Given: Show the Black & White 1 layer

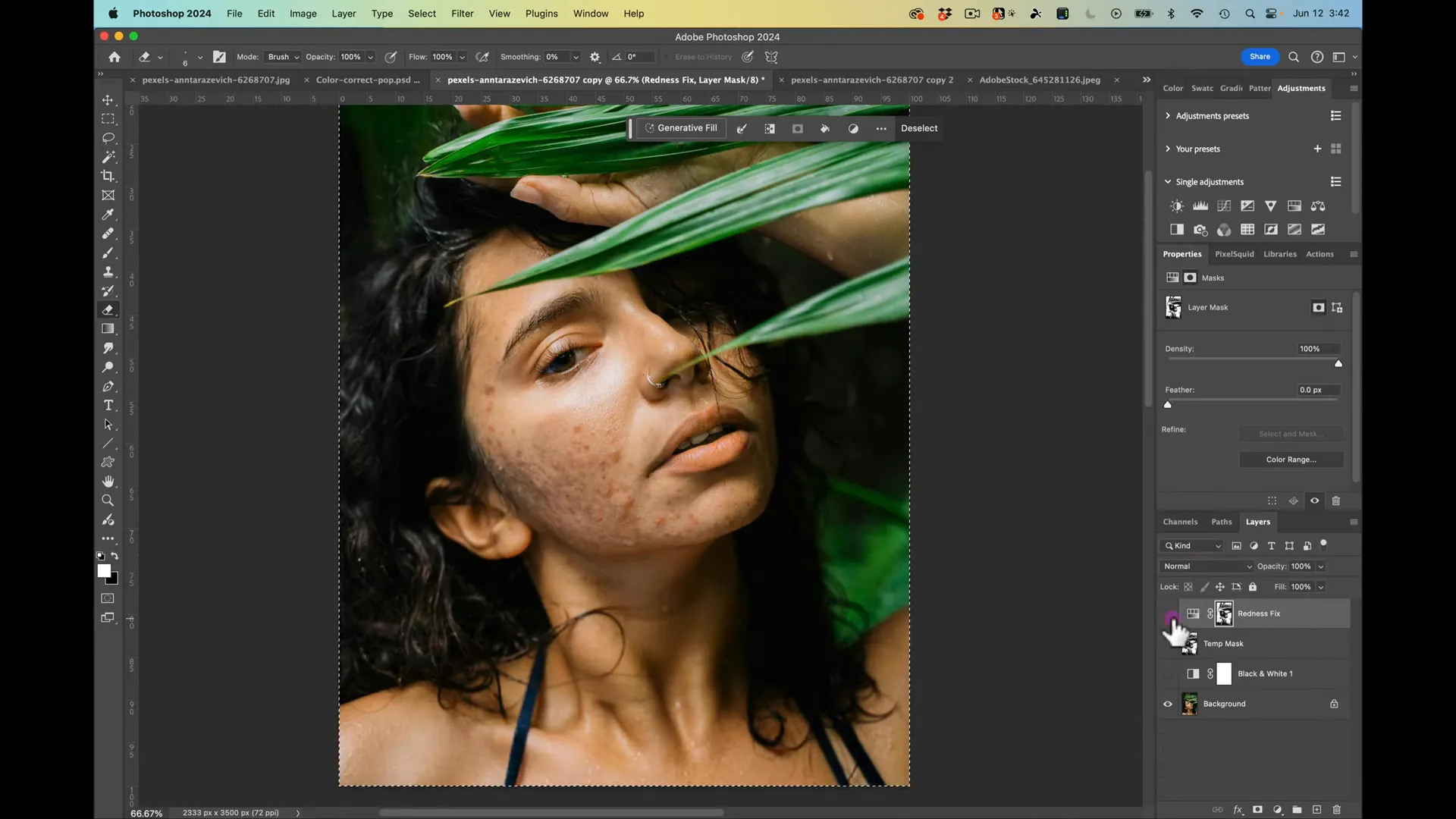Looking at the screenshot, I should point(1168,673).
